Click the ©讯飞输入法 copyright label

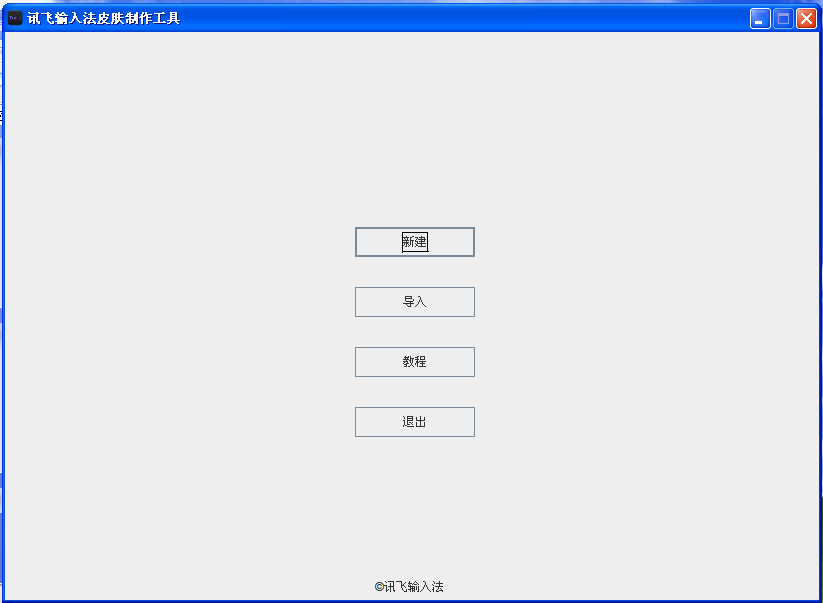[x=409, y=587]
